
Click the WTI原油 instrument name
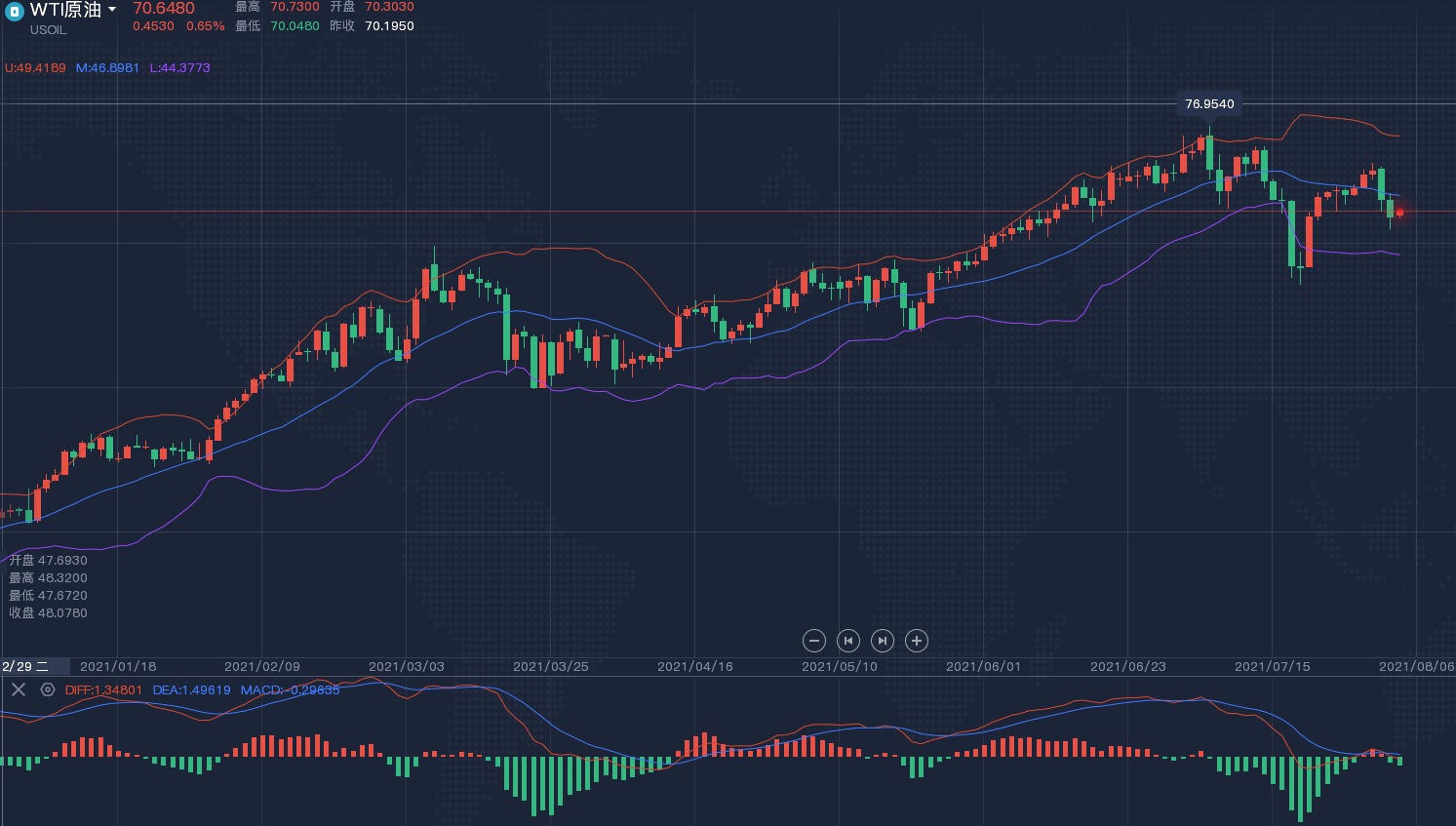(x=65, y=10)
